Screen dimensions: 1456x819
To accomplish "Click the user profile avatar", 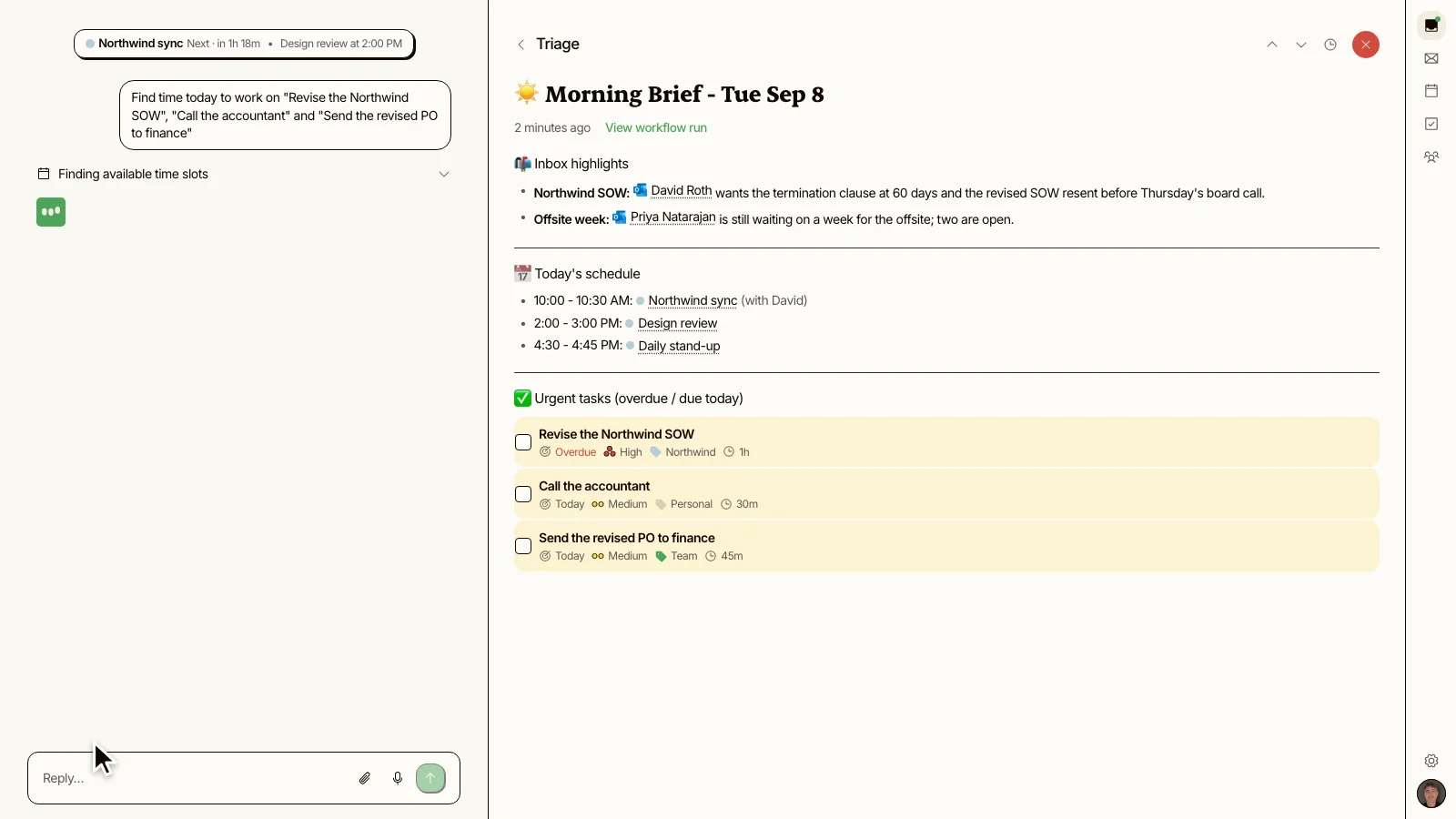I will [x=1431, y=794].
